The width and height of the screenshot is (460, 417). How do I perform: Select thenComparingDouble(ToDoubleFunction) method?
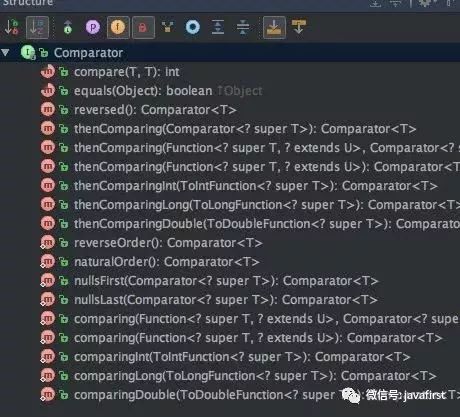(x=267, y=224)
